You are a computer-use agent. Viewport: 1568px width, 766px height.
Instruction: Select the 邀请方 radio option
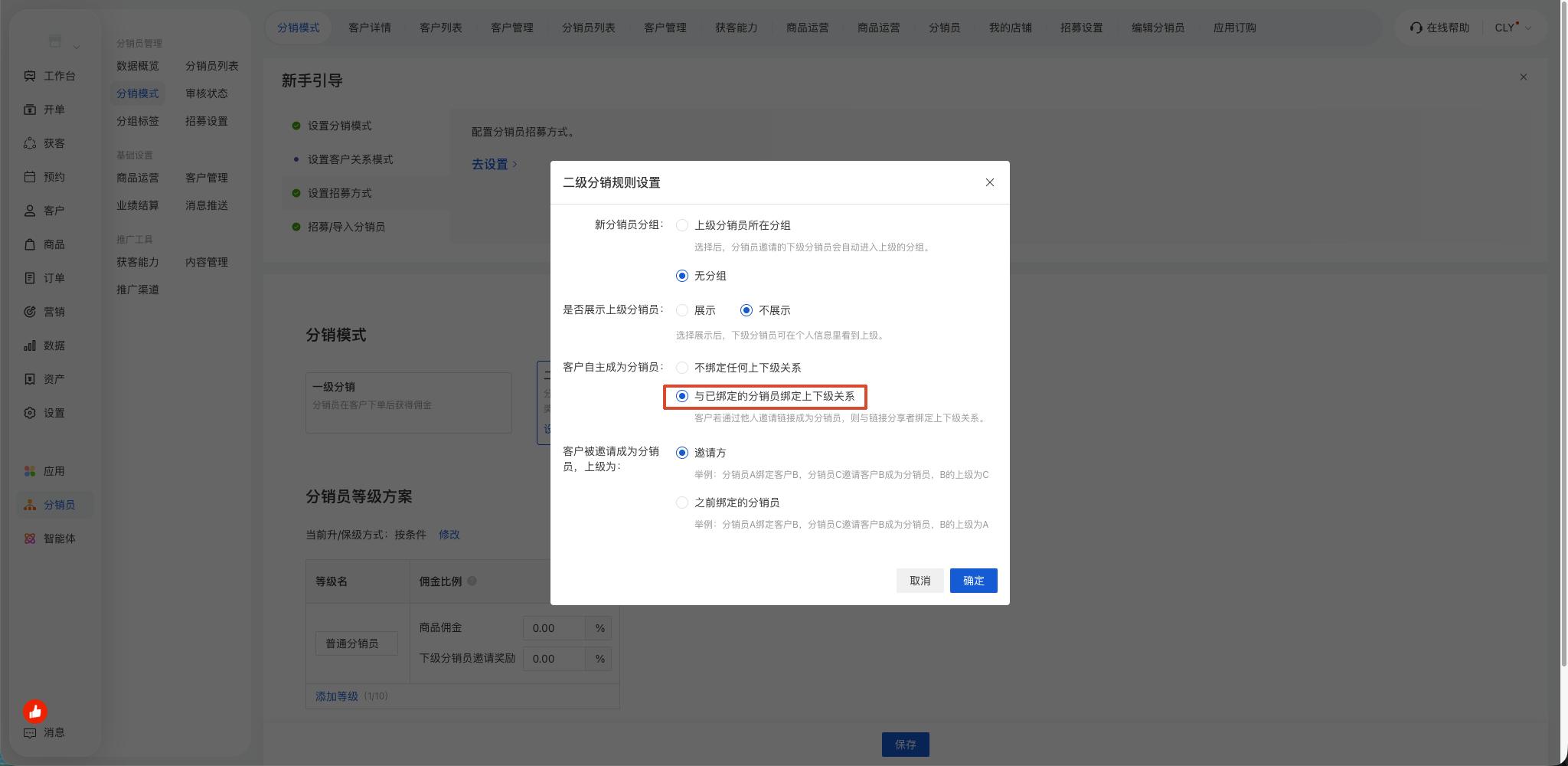[682, 453]
